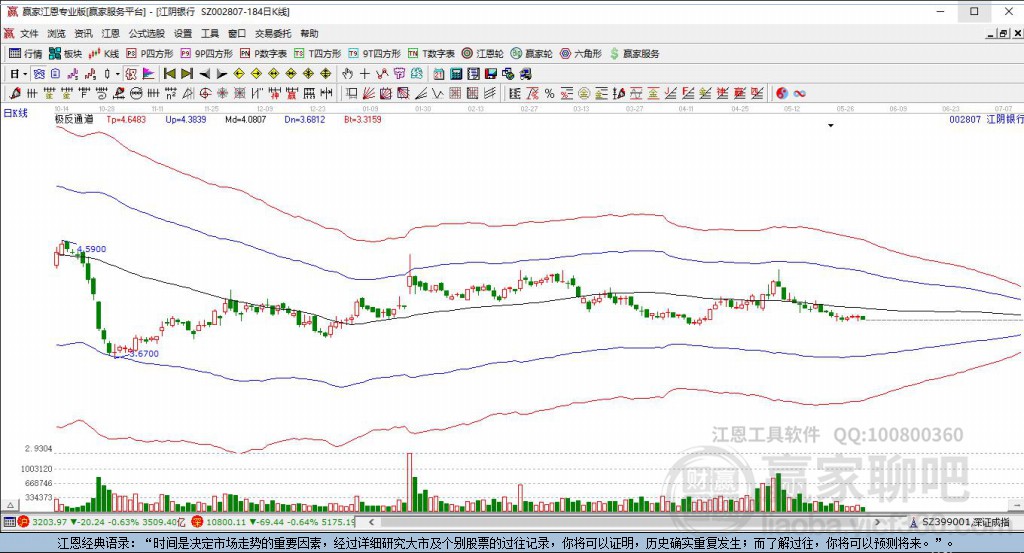This screenshot has width=1024, height=553.
Task: Open the 帮助 menu
Action: (309, 33)
